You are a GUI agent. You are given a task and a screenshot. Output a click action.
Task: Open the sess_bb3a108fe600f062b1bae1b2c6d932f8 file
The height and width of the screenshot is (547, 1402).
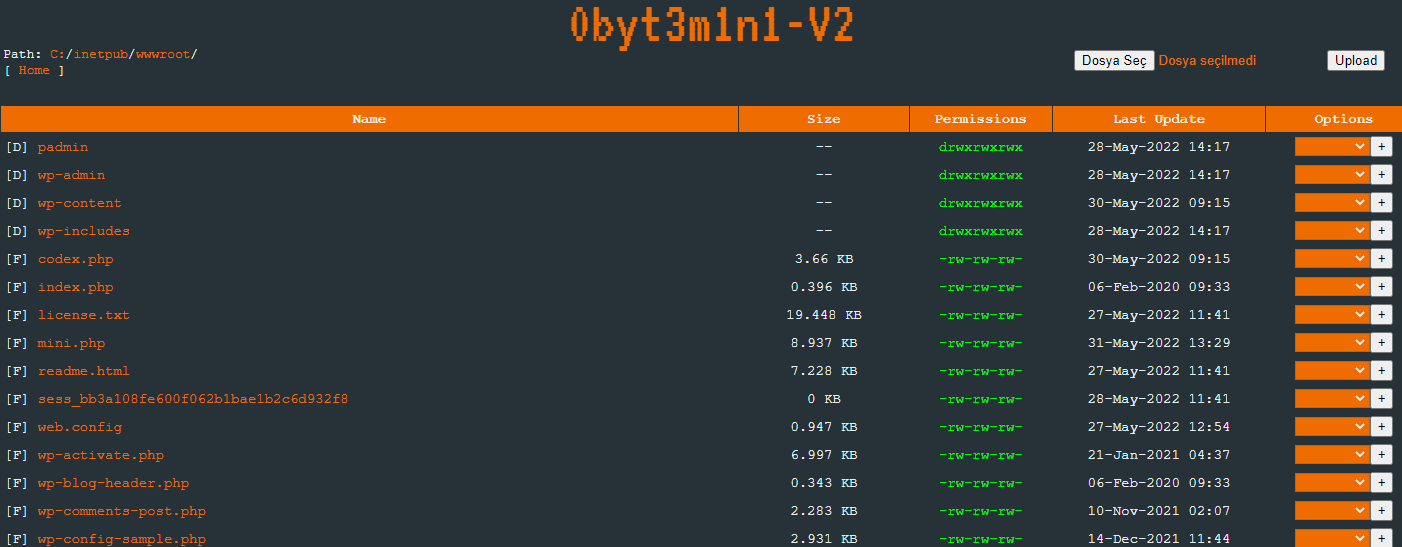tap(193, 399)
